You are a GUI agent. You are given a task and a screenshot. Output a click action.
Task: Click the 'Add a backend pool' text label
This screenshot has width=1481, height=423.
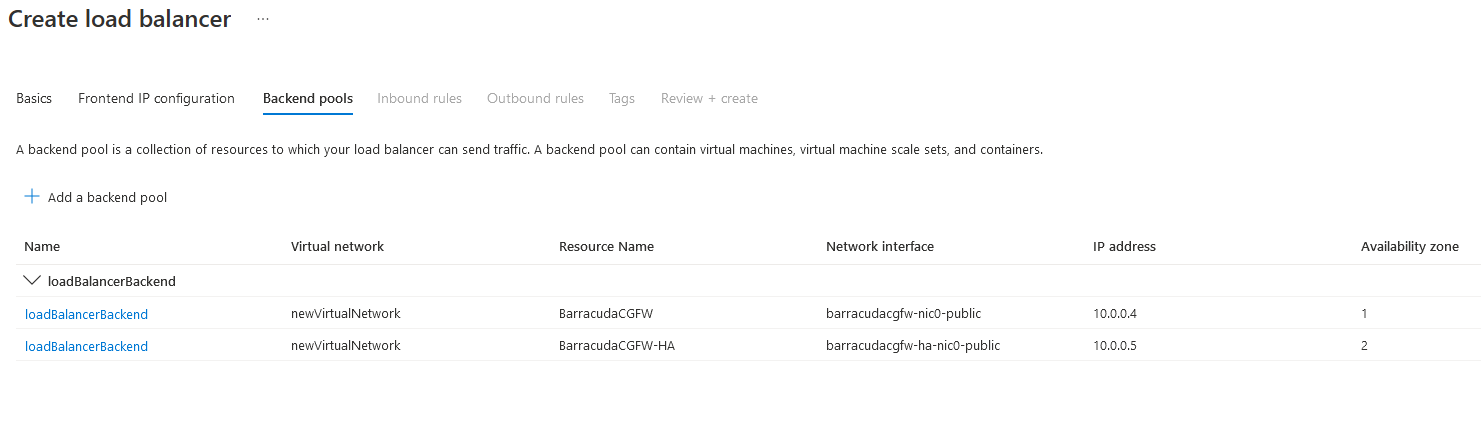click(107, 197)
